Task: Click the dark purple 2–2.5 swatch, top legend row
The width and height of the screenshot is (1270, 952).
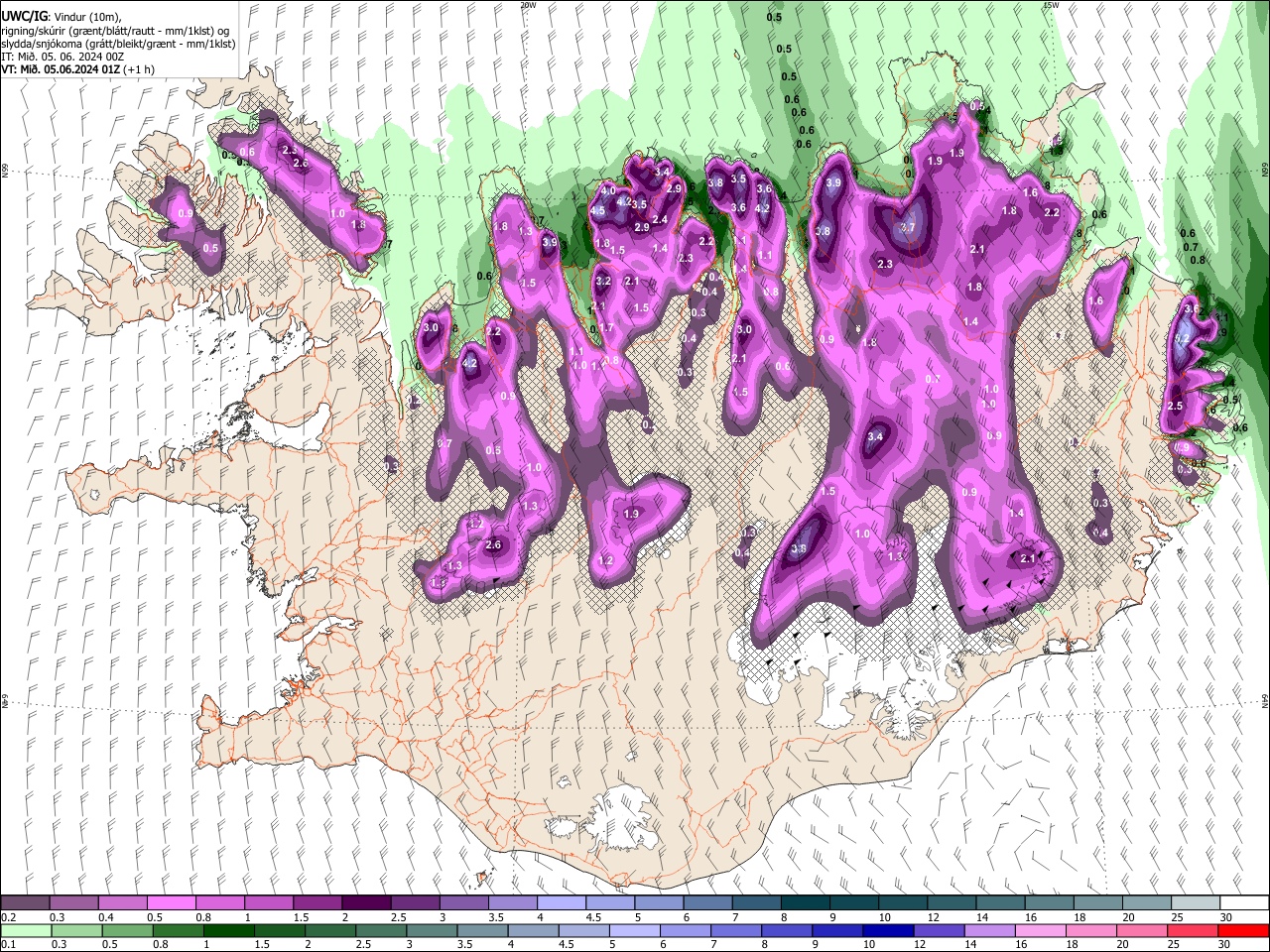Action: [367, 903]
